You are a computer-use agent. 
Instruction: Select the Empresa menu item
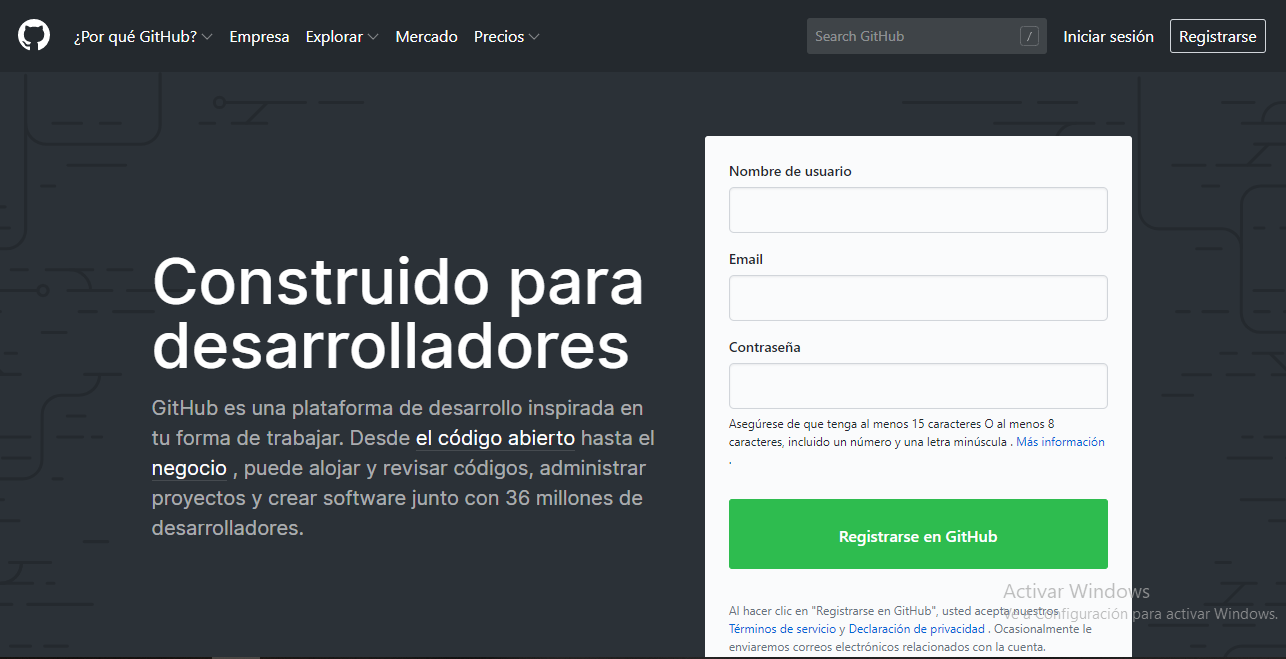coord(259,35)
